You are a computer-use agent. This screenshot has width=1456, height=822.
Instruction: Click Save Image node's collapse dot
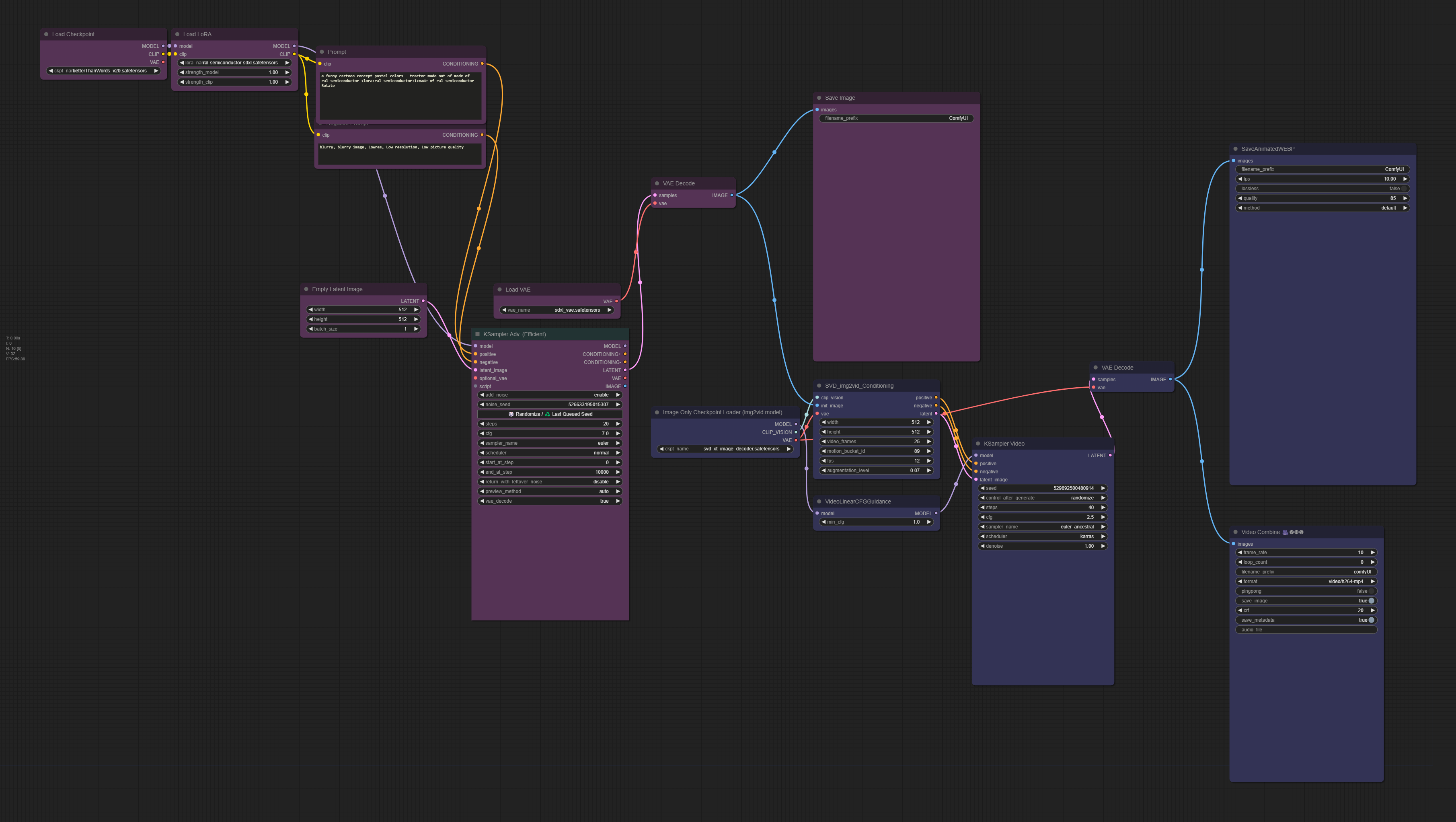tap(819, 98)
